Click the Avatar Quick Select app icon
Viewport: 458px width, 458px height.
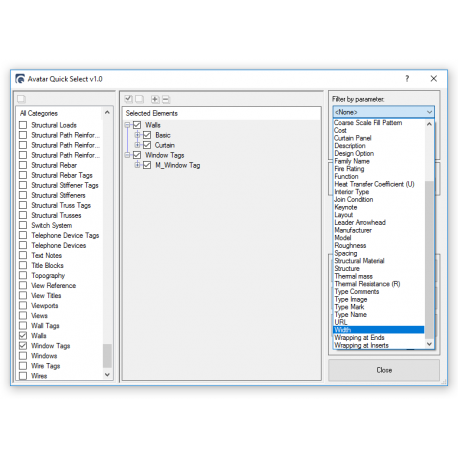(x=20, y=79)
